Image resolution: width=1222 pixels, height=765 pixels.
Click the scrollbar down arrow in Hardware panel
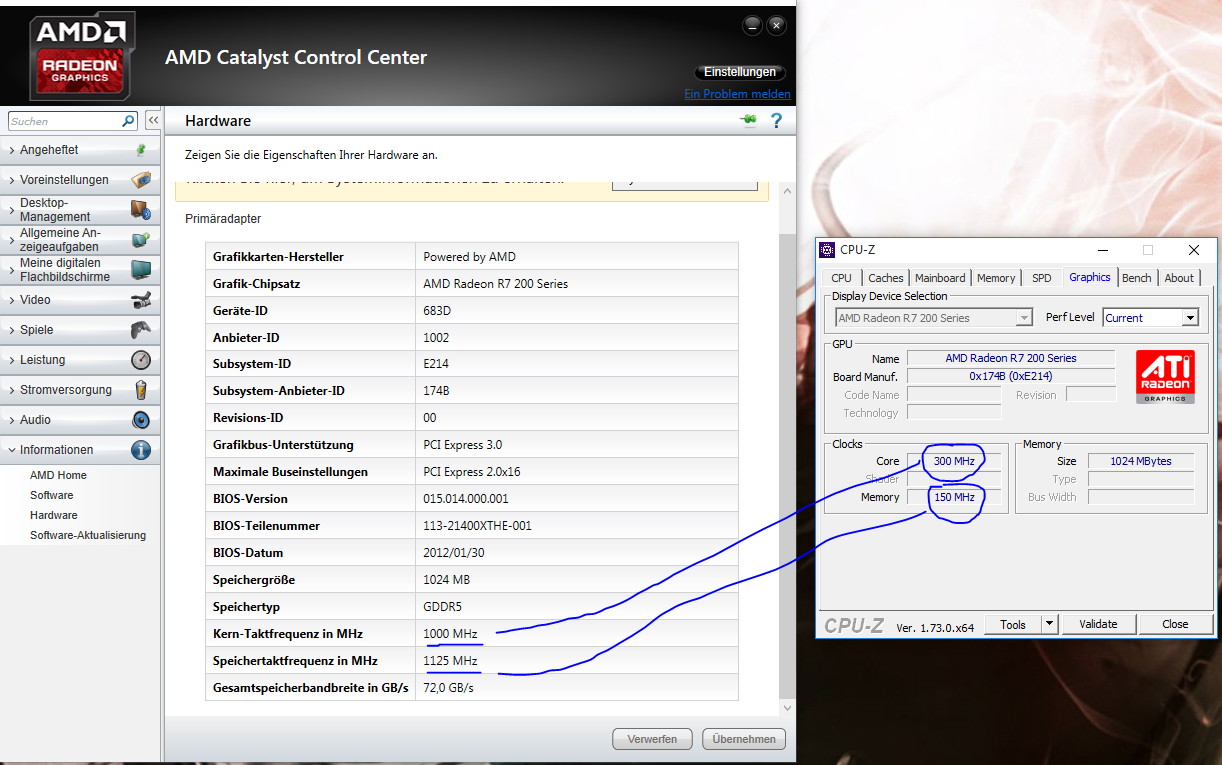tap(787, 707)
